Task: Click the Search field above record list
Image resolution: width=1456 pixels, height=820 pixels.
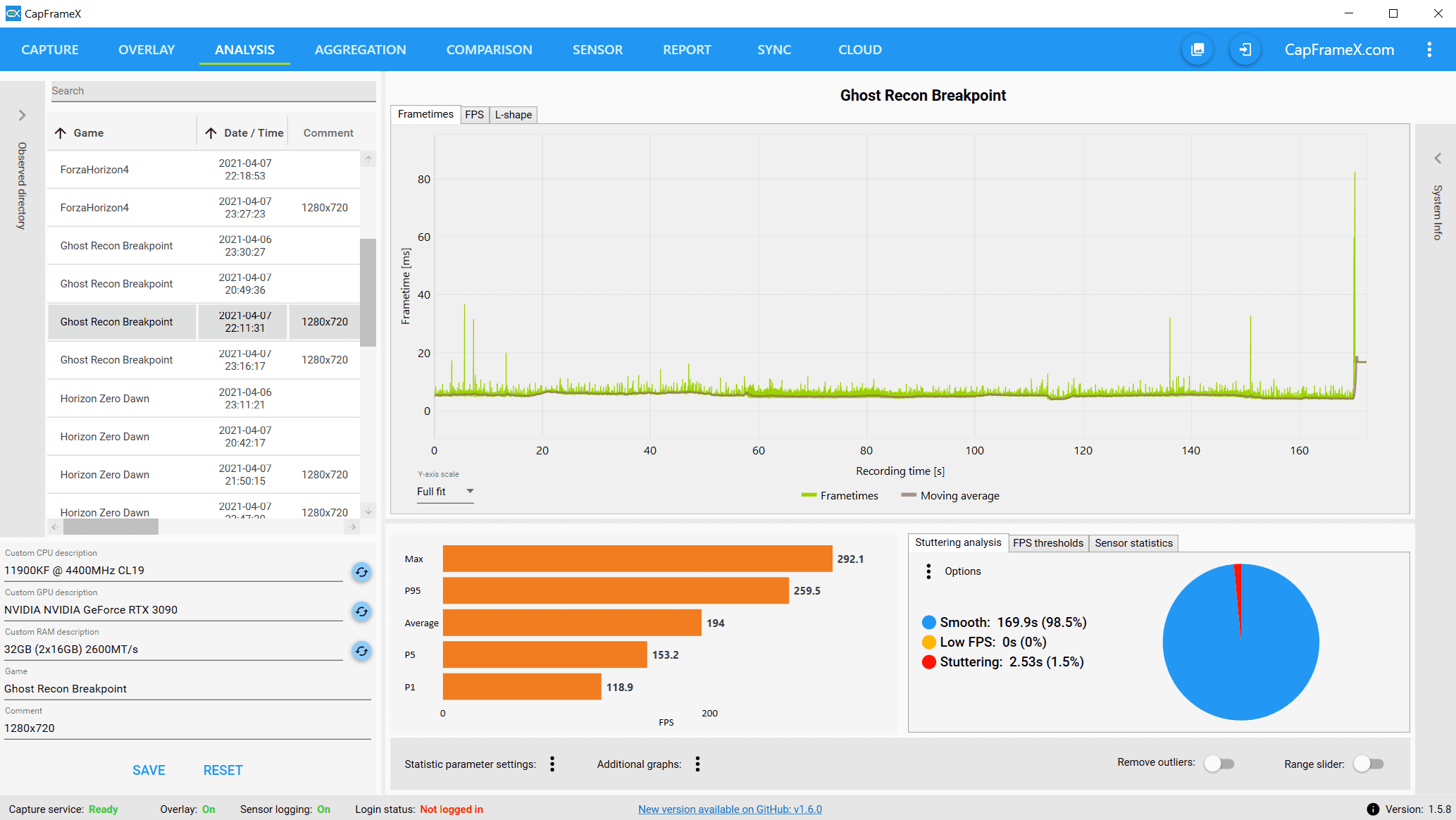Action: point(213,91)
